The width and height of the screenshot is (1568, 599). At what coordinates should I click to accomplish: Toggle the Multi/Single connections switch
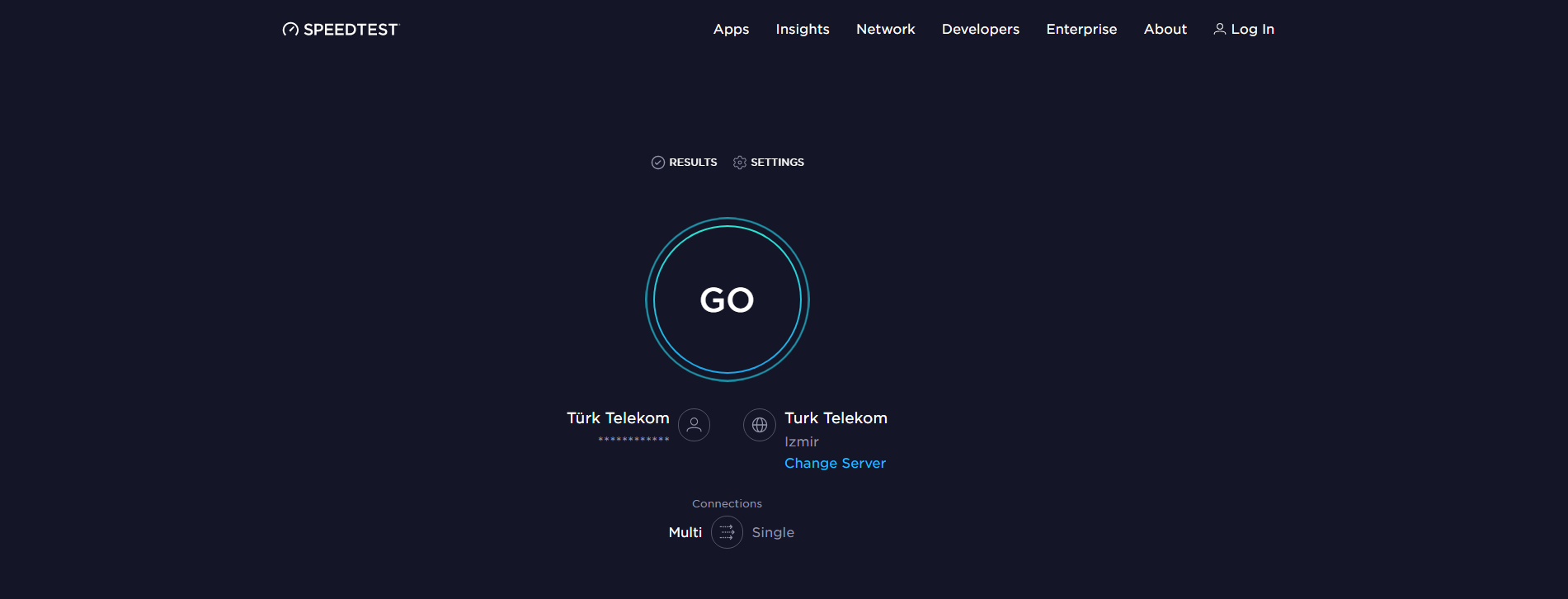(727, 532)
